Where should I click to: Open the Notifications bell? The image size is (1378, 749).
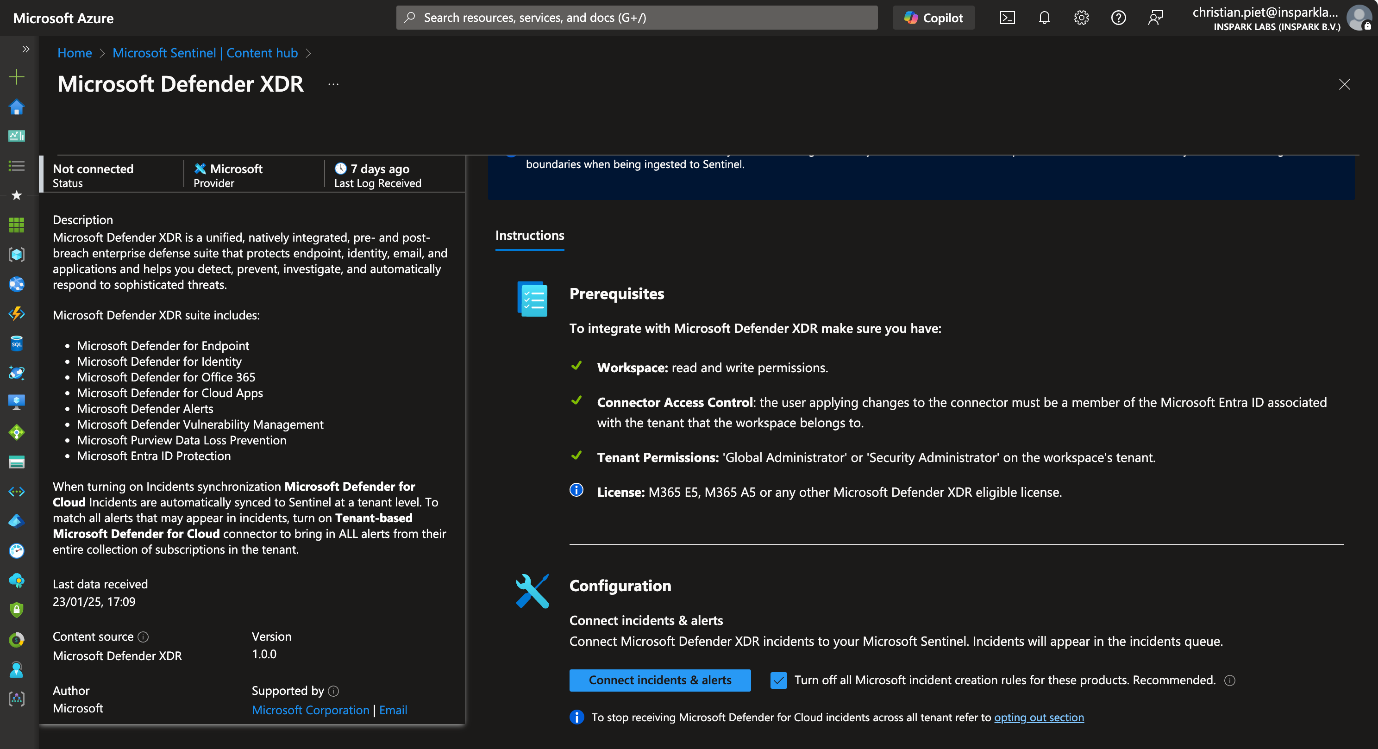pyautogui.click(x=1044, y=17)
